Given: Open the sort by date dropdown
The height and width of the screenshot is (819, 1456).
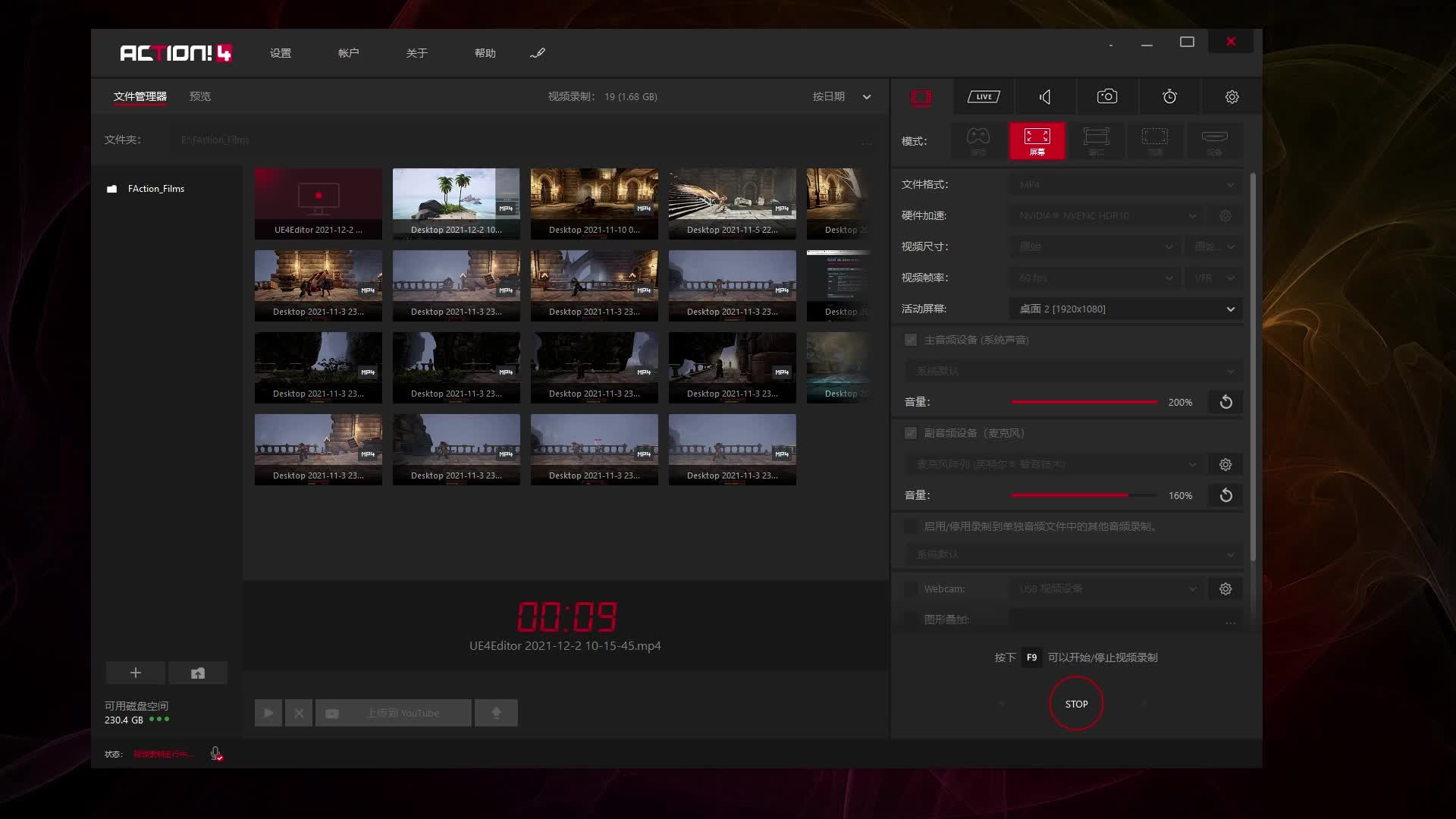Looking at the screenshot, I should coord(841,96).
